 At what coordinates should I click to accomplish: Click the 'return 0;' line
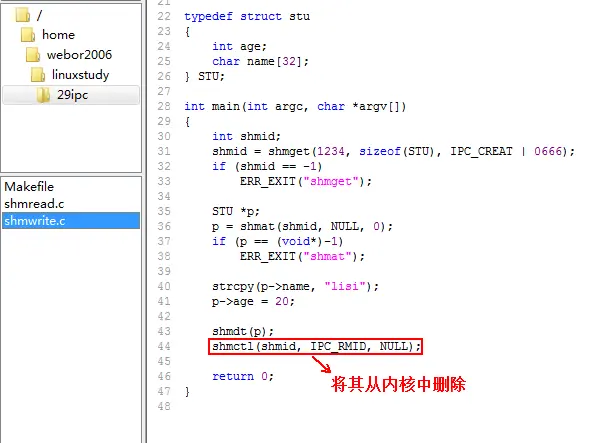pyautogui.click(x=243, y=376)
